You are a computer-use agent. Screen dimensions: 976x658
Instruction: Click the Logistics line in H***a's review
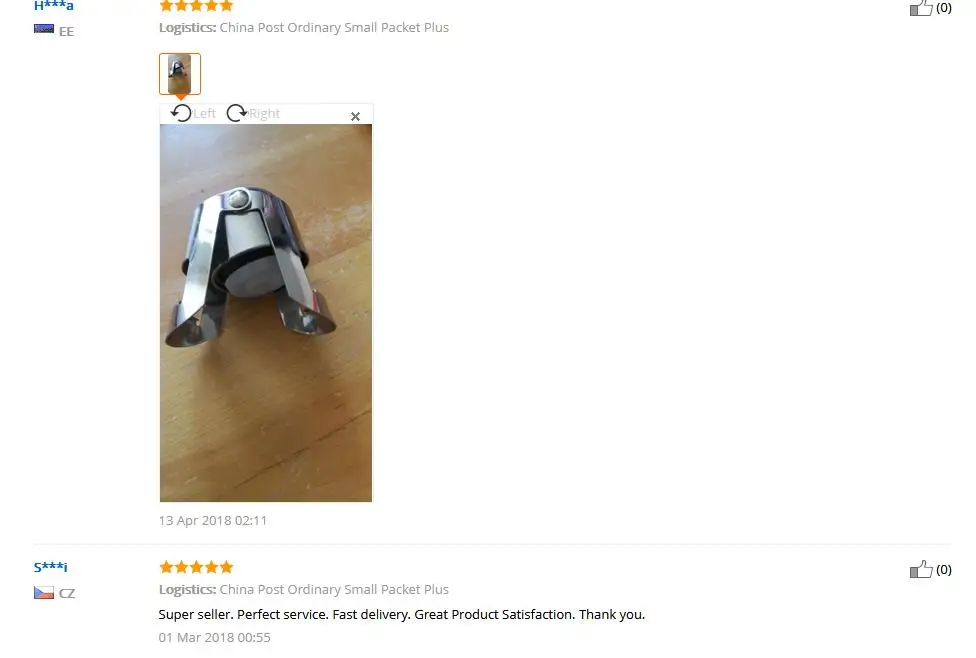[304, 27]
